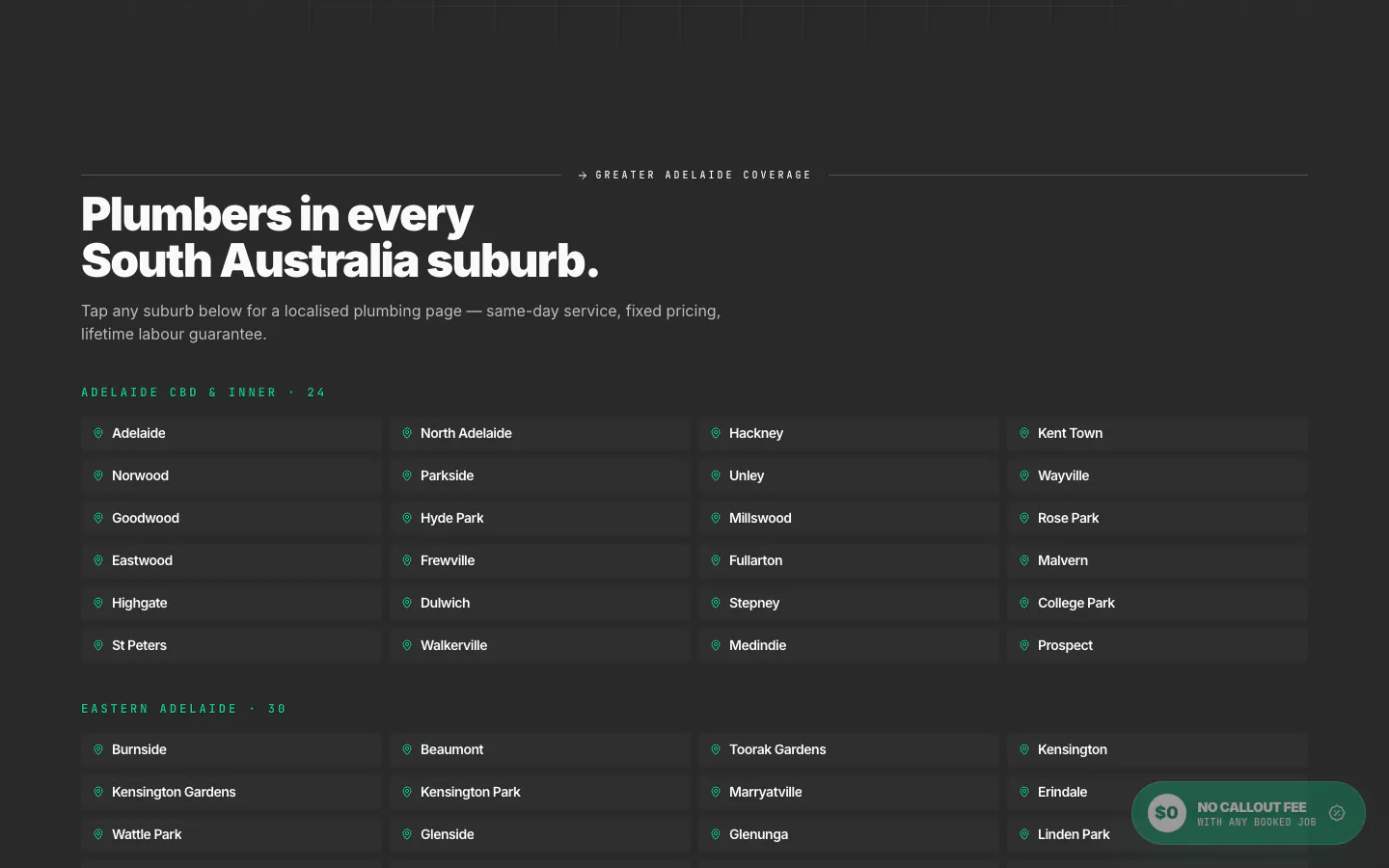Open Toorak Gardens plumbing page
Image resolution: width=1389 pixels, height=868 pixels.
(x=849, y=749)
